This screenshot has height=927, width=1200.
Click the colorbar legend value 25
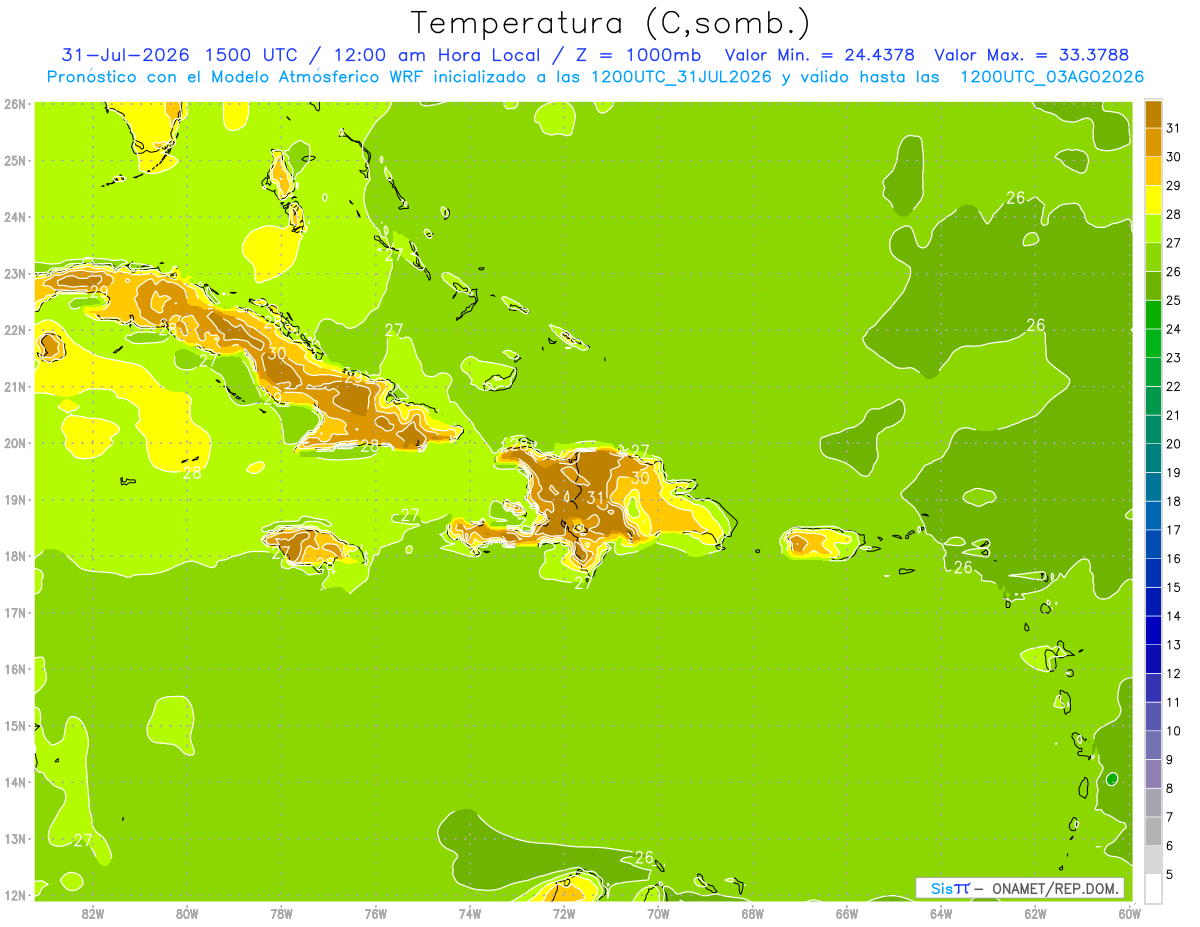click(x=1173, y=300)
